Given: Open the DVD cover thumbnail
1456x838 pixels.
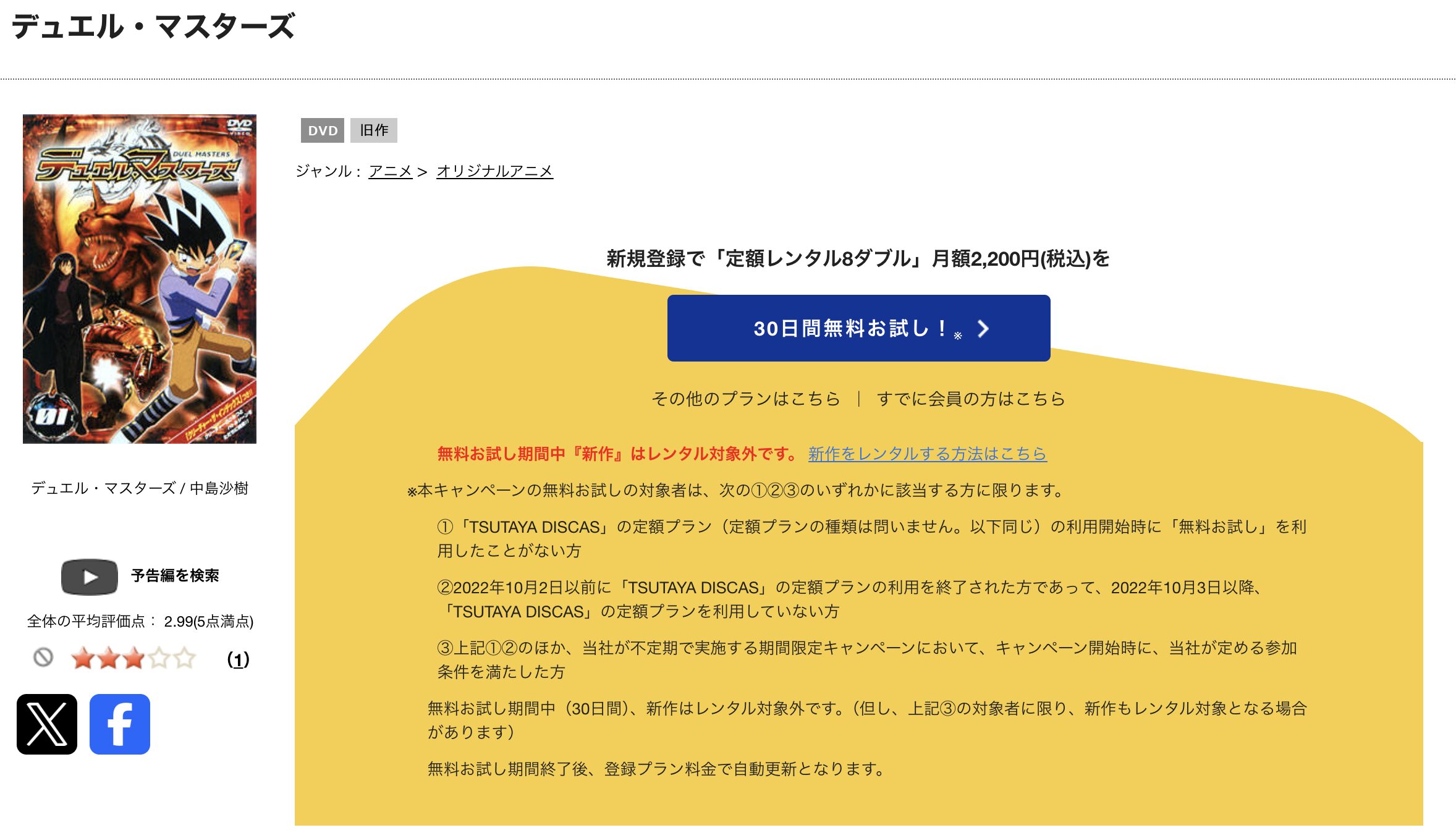Looking at the screenshot, I should [x=140, y=279].
